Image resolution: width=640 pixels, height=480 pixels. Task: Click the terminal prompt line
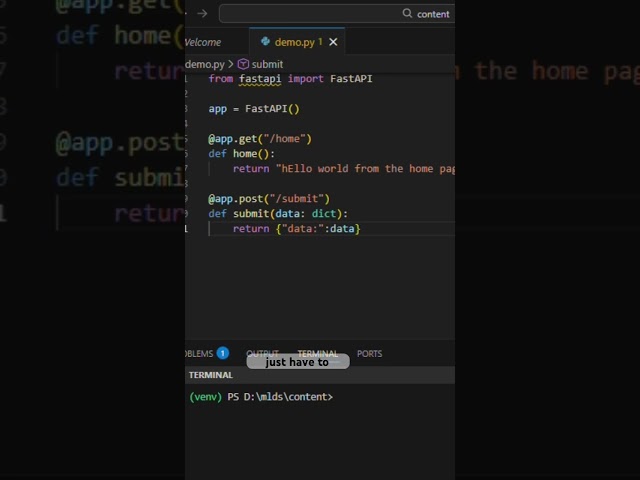coord(261,397)
